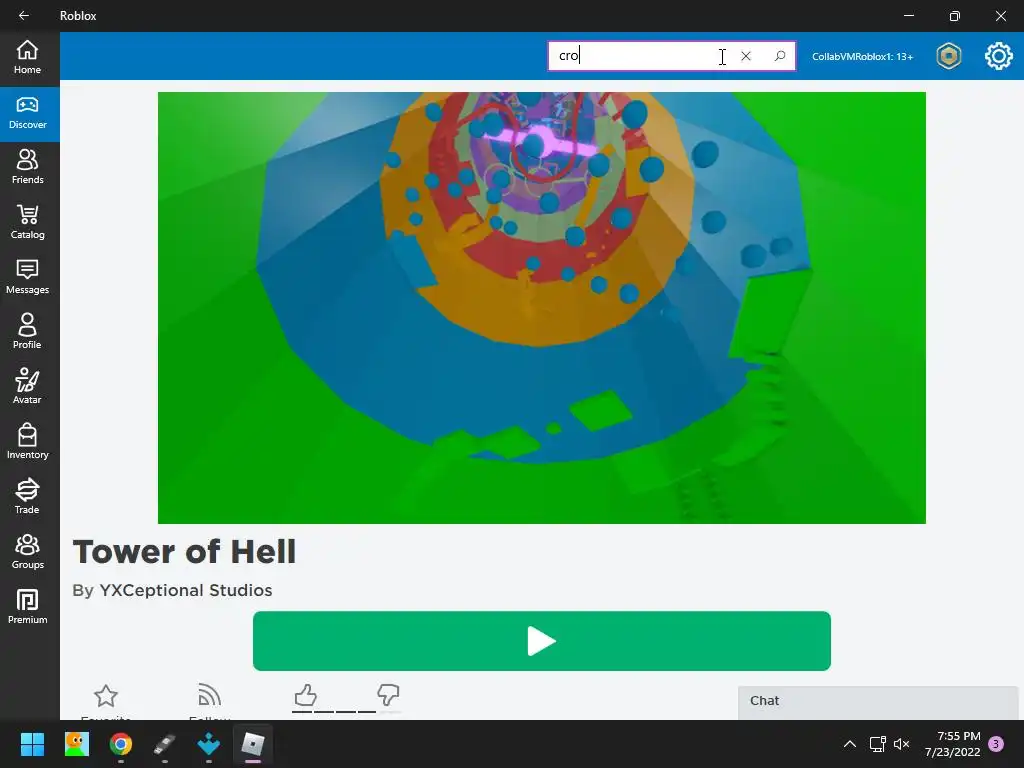Screen dimensions: 1024x768
Task: Open the USB drive taskbar app
Action: pos(165,744)
